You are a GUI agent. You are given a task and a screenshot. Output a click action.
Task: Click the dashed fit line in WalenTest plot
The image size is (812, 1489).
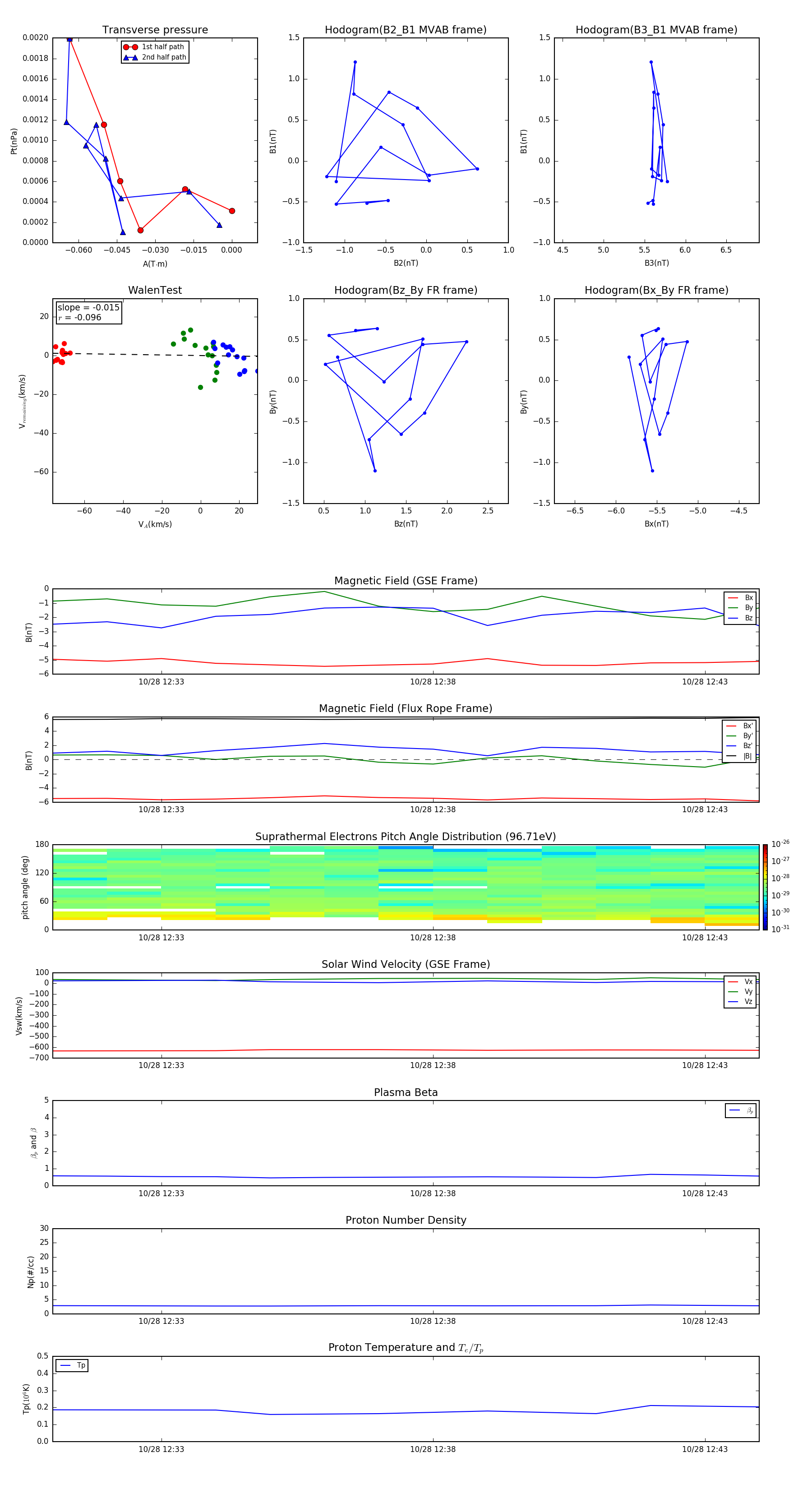pos(155,354)
